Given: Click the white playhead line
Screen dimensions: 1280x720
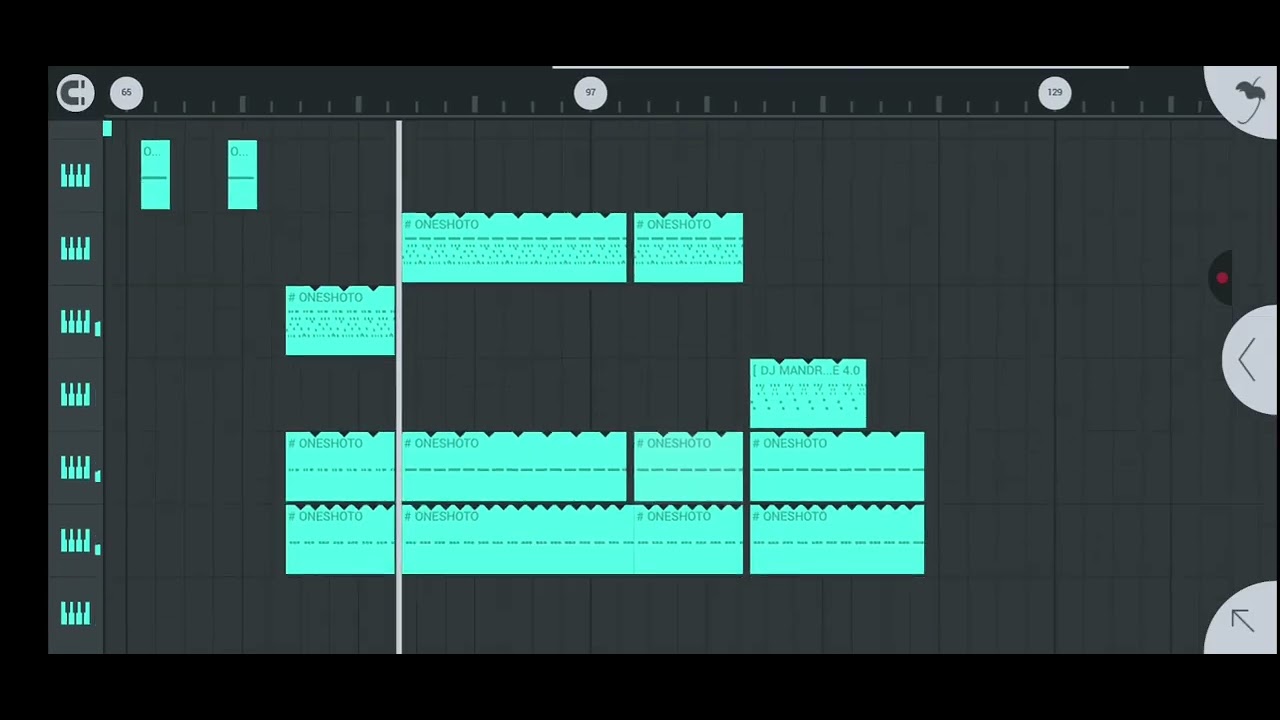Looking at the screenshot, I should [399, 387].
